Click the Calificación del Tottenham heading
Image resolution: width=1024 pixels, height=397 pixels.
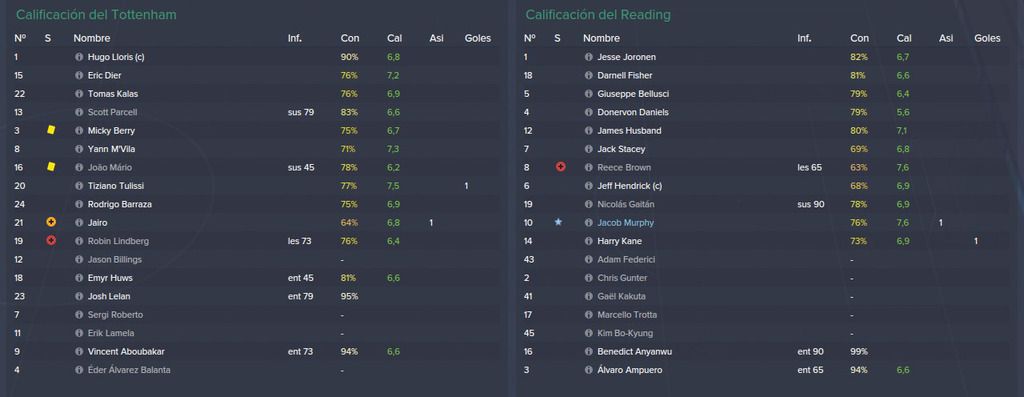96,14
